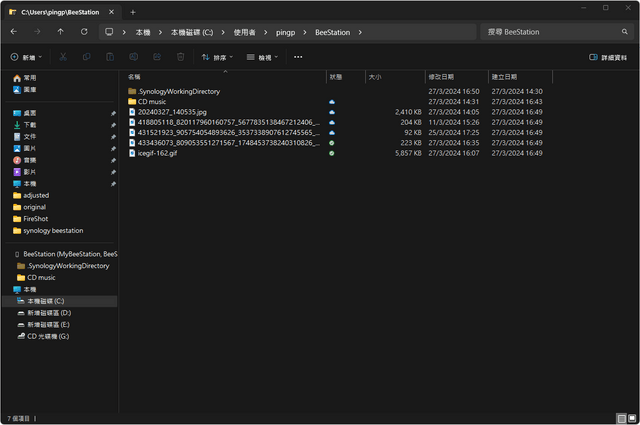Expand chevron after BeeStation in address bar
This screenshot has width=640, height=425.
(x=360, y=32)
